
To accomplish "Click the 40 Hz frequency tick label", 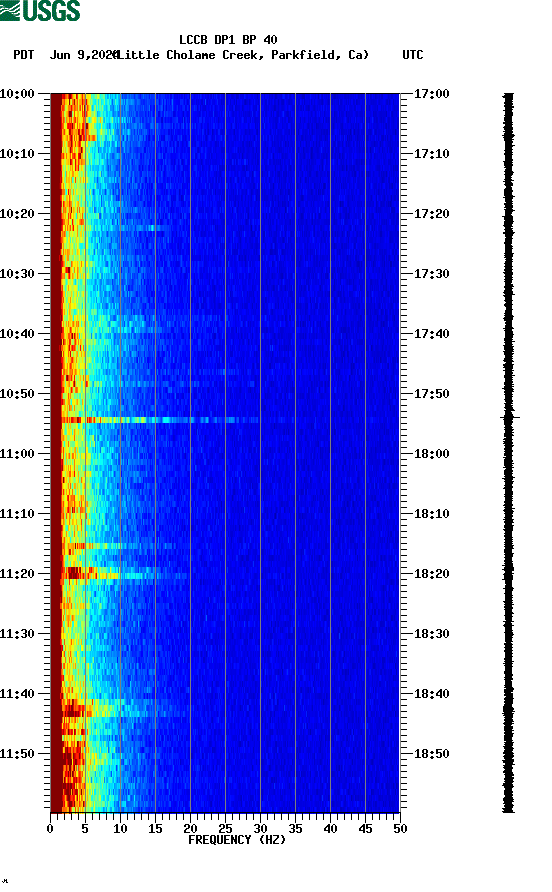I will pos(330,829).
